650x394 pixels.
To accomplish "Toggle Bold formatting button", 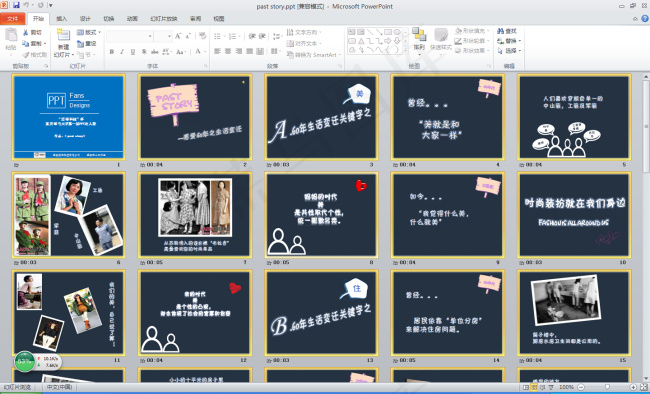I will [x=112, y=52].
